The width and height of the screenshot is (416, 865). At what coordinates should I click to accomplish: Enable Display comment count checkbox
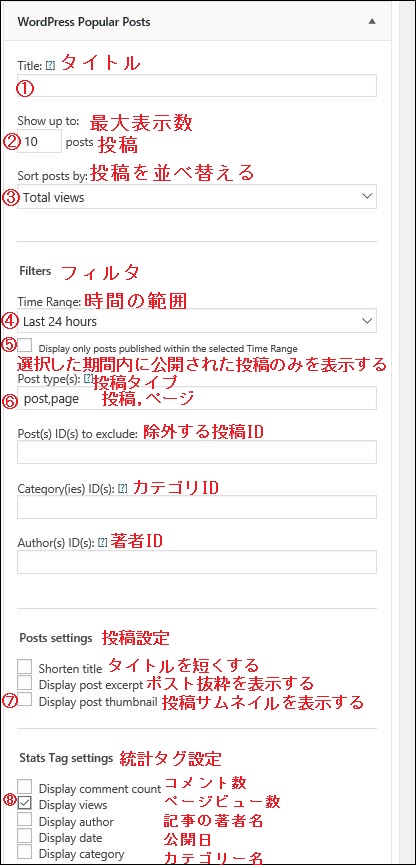pyautogui.click(x=25, y=787)
